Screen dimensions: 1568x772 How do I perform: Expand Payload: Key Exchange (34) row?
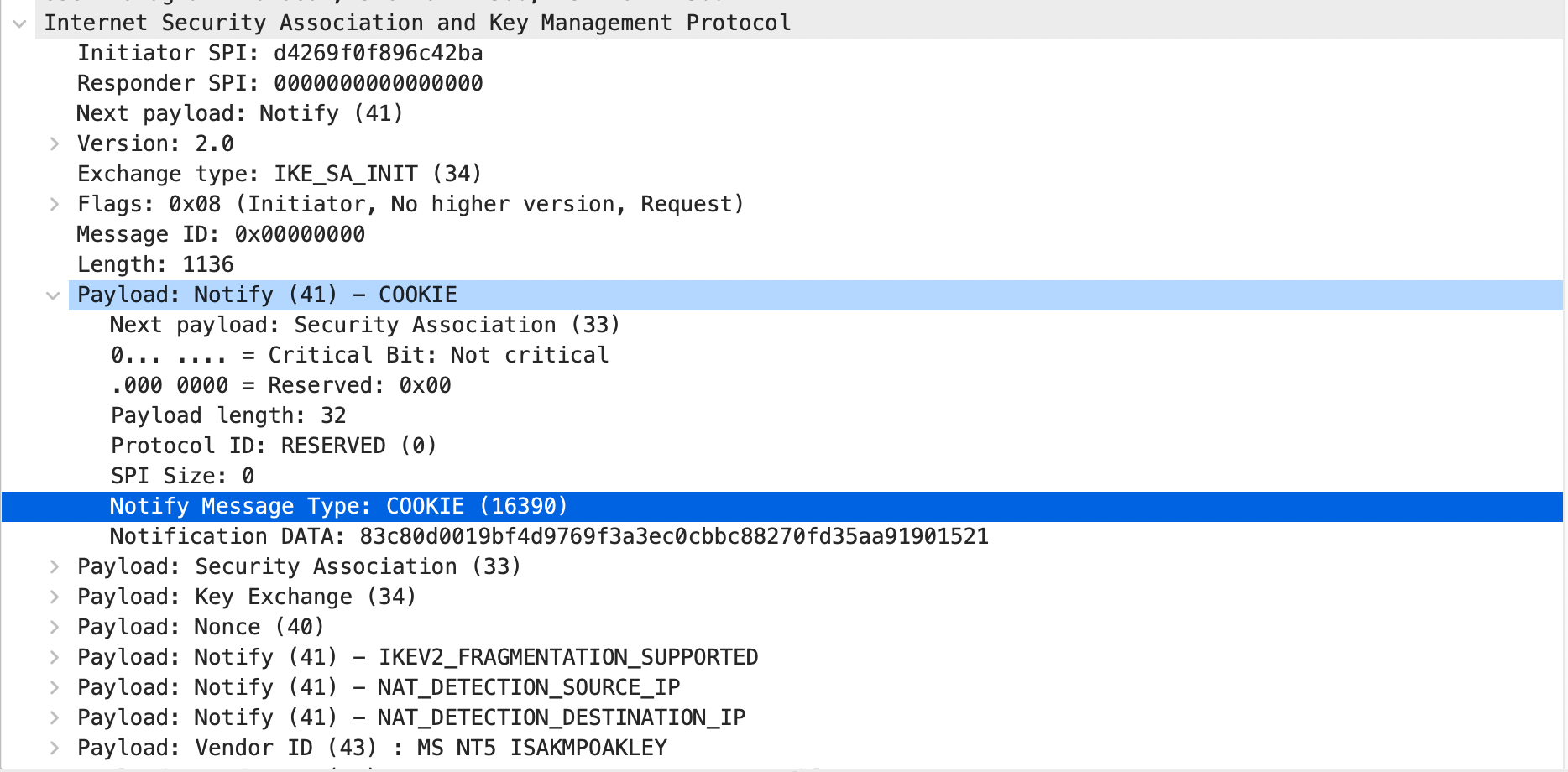tap(55, 597)
